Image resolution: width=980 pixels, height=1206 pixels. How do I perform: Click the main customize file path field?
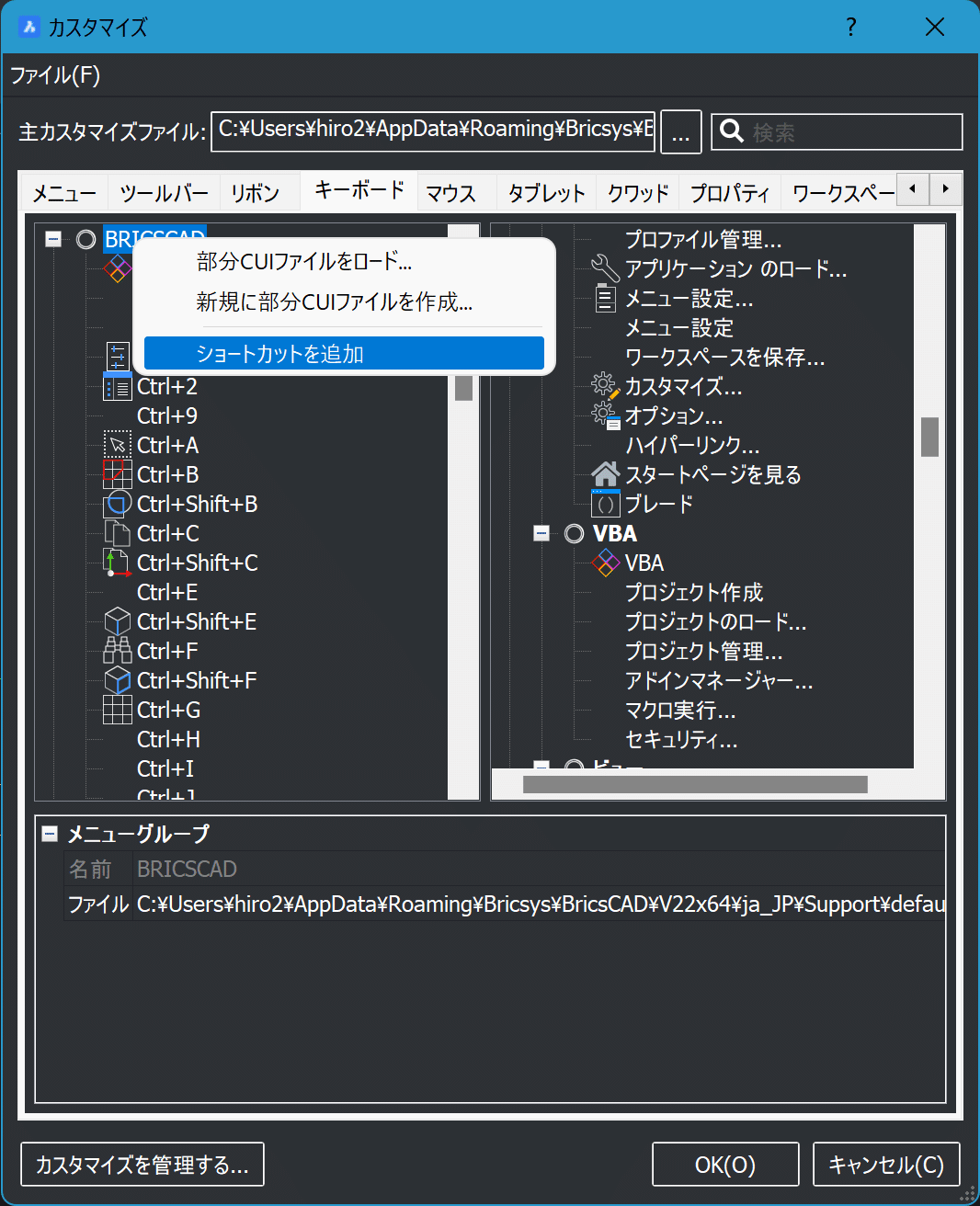435,131
